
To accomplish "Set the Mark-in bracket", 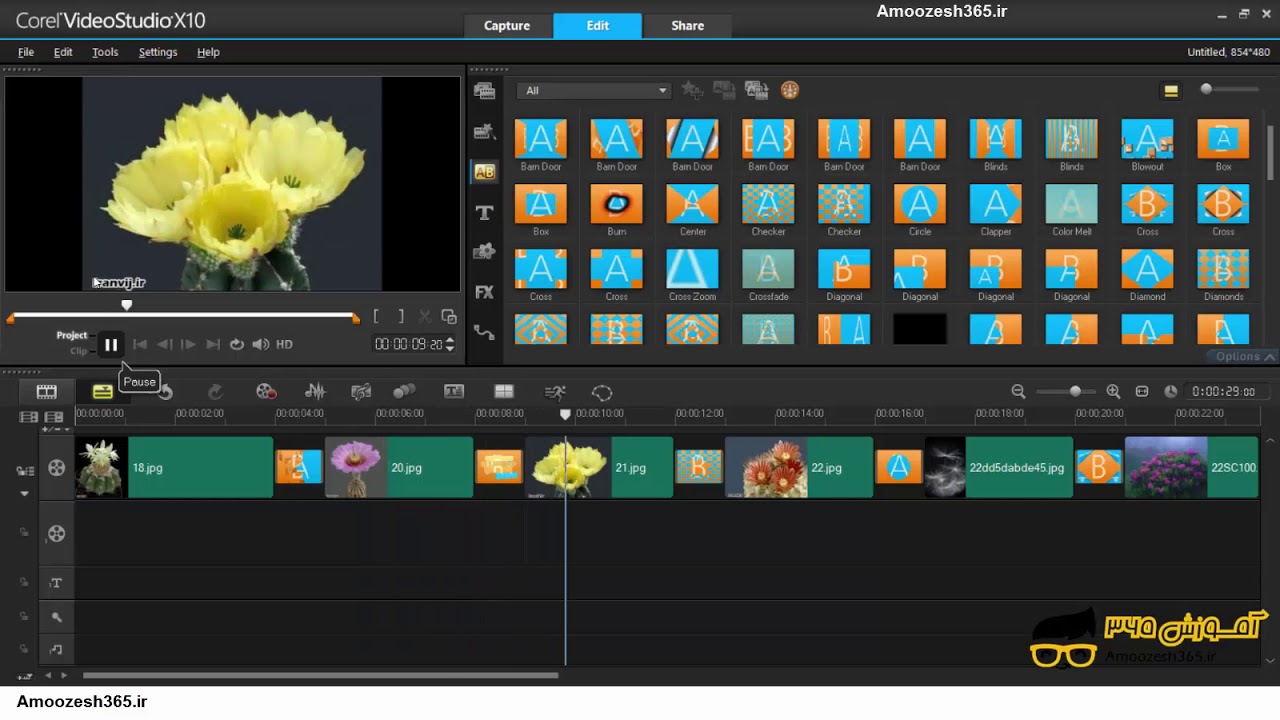I will click(x=376, y=317).
